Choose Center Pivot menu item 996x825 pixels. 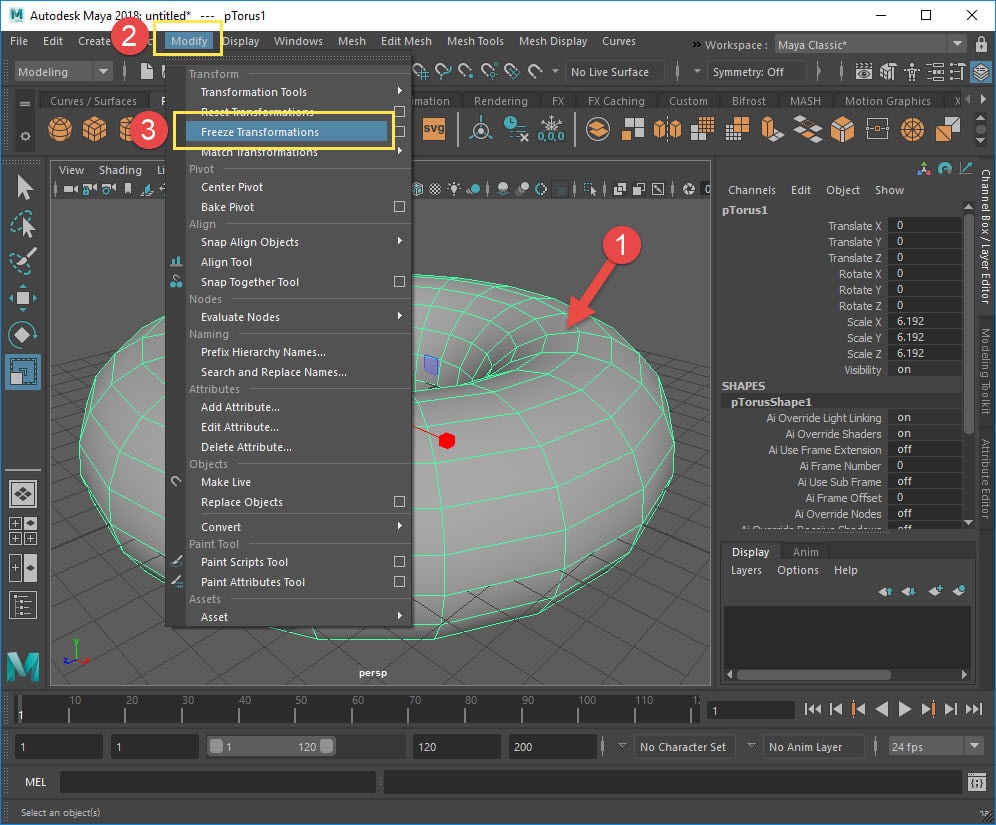pyautogui.click(x=232, y=187)
